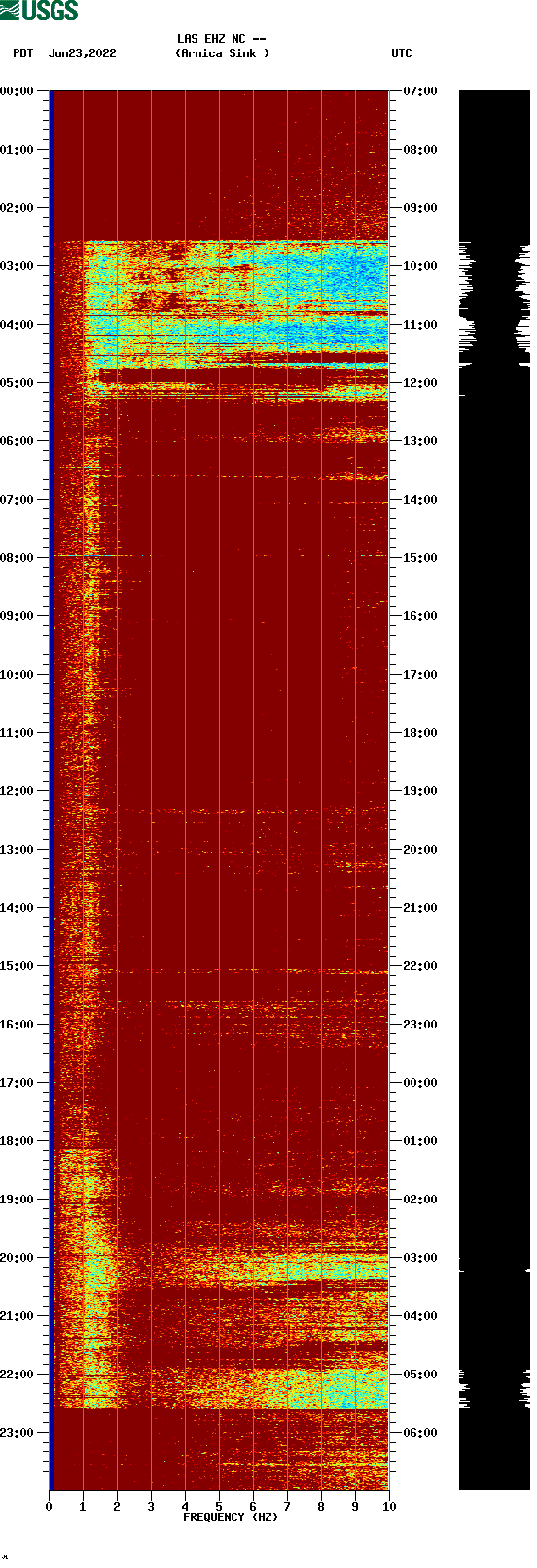Click the date label Jun23,2022
The width and height of the screenshot is (537, 1568).
tap(83, 53)
